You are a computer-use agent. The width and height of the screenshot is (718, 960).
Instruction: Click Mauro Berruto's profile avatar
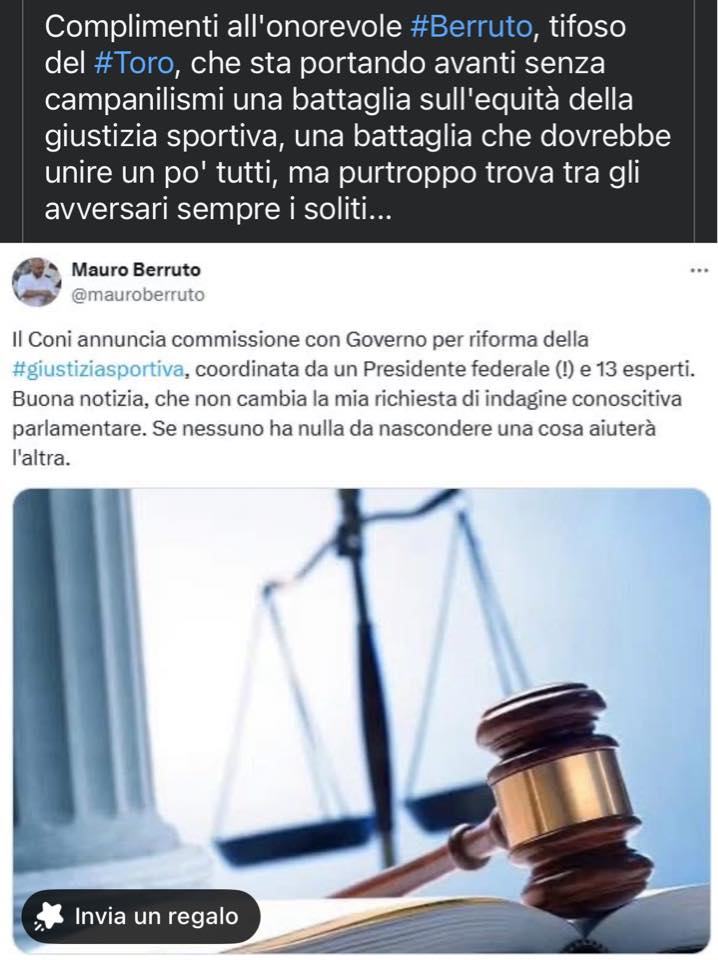37,282
